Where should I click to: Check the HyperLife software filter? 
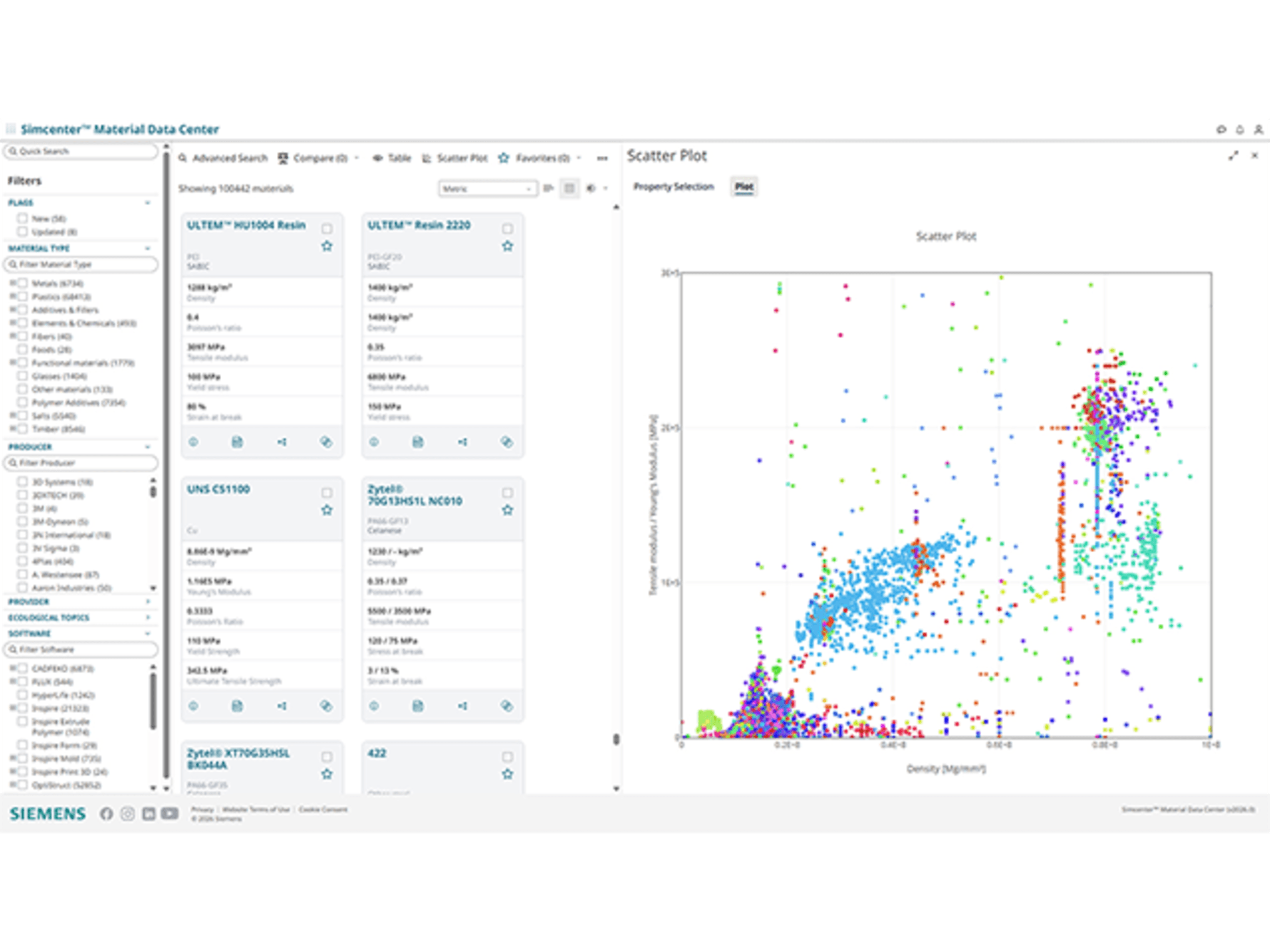tap(22, 695)
